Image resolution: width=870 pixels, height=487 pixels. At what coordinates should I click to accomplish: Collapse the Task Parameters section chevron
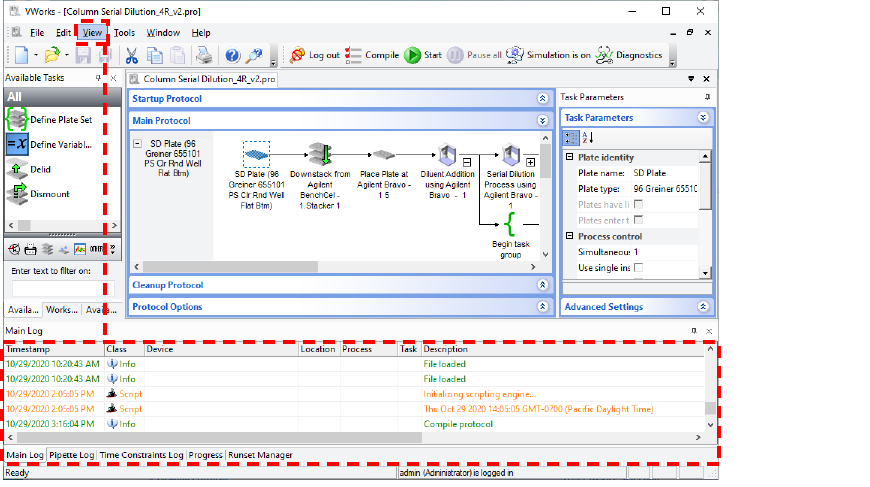703,118
